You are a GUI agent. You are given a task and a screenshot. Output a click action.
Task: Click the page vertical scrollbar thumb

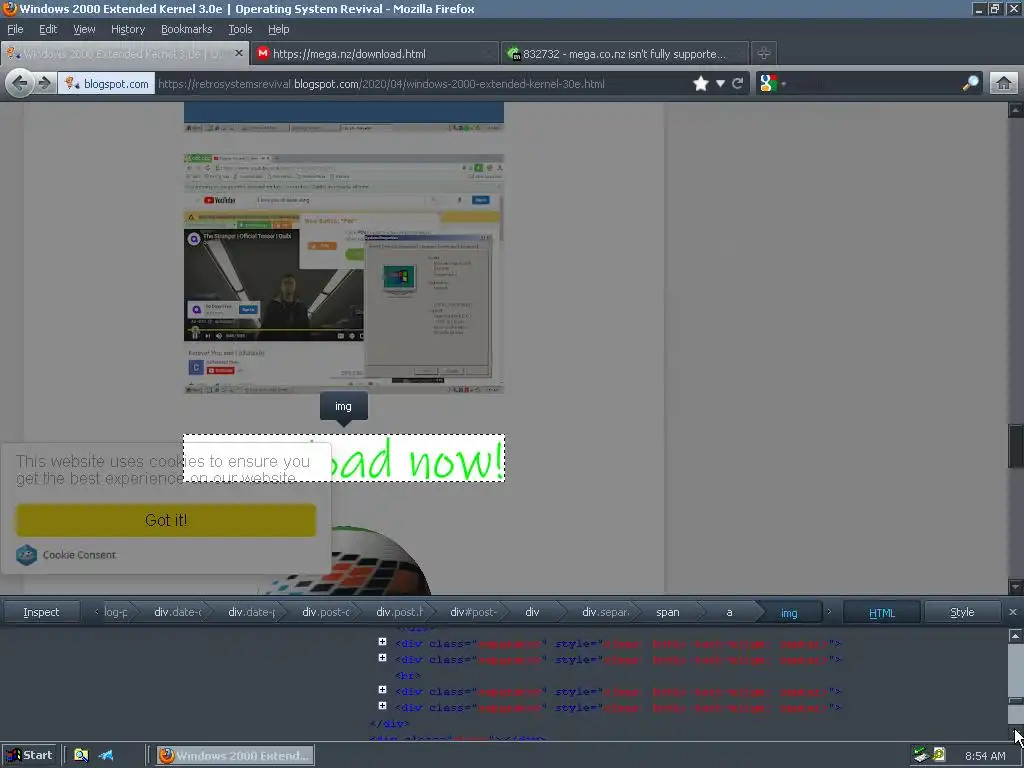(x=1015, y=445)
